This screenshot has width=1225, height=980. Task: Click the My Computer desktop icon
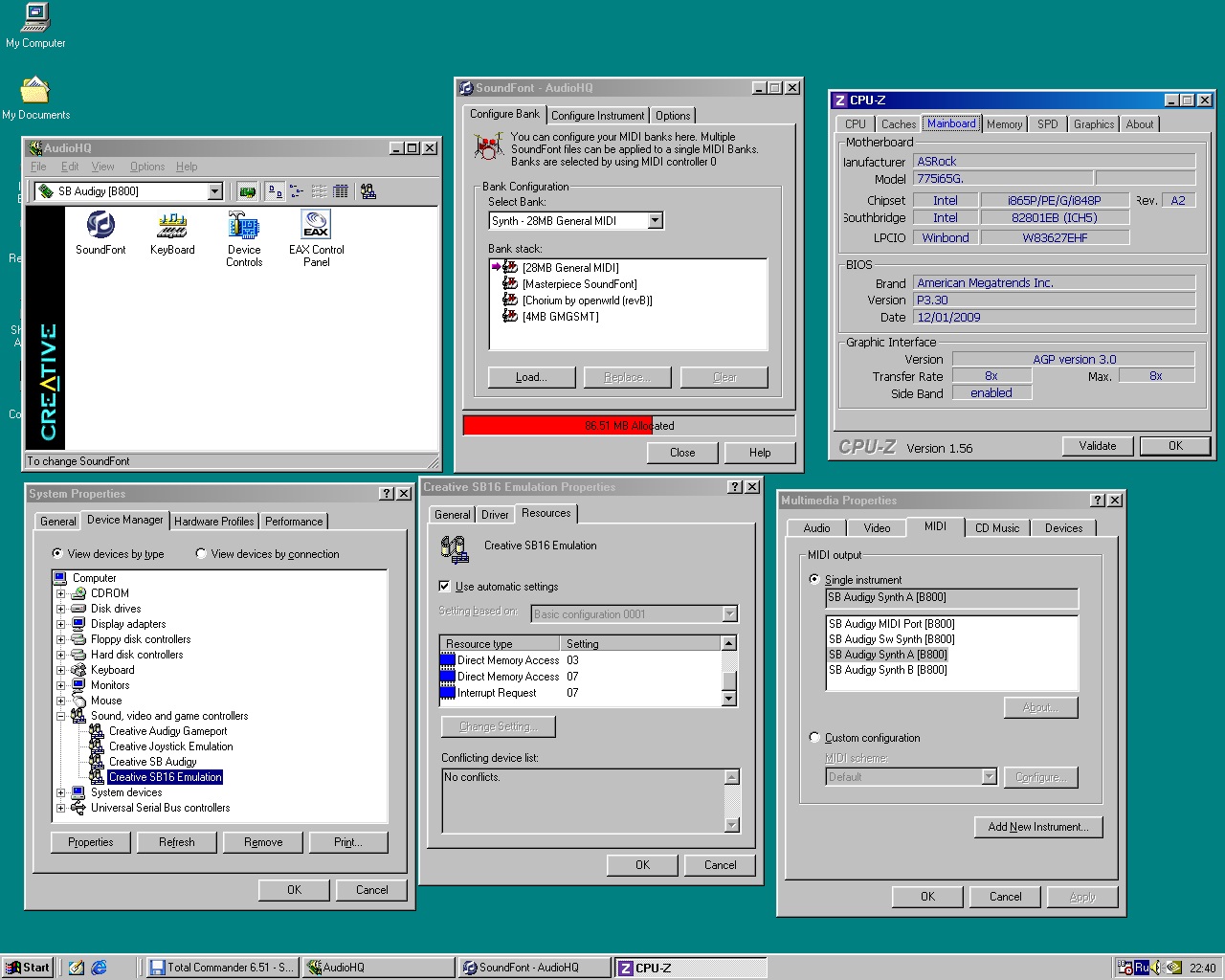[x=35, y=17]
